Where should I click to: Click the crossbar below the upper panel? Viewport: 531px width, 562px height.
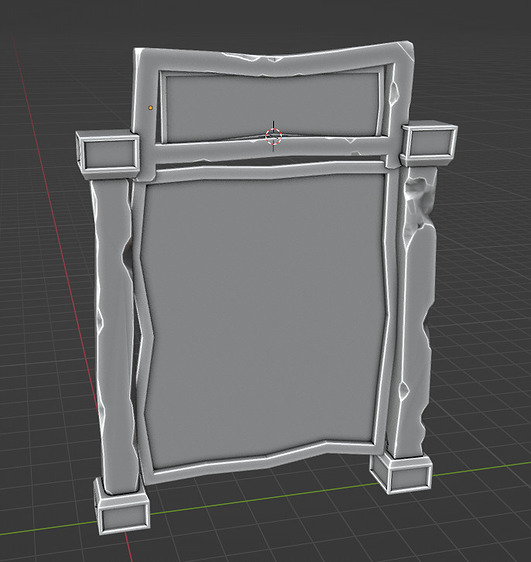(x=271, y=151)
